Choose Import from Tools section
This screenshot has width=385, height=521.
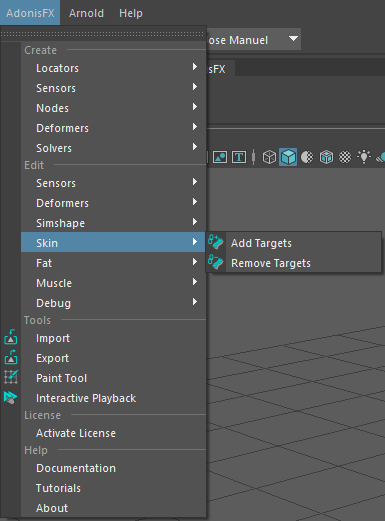click(x=113, y=338)
